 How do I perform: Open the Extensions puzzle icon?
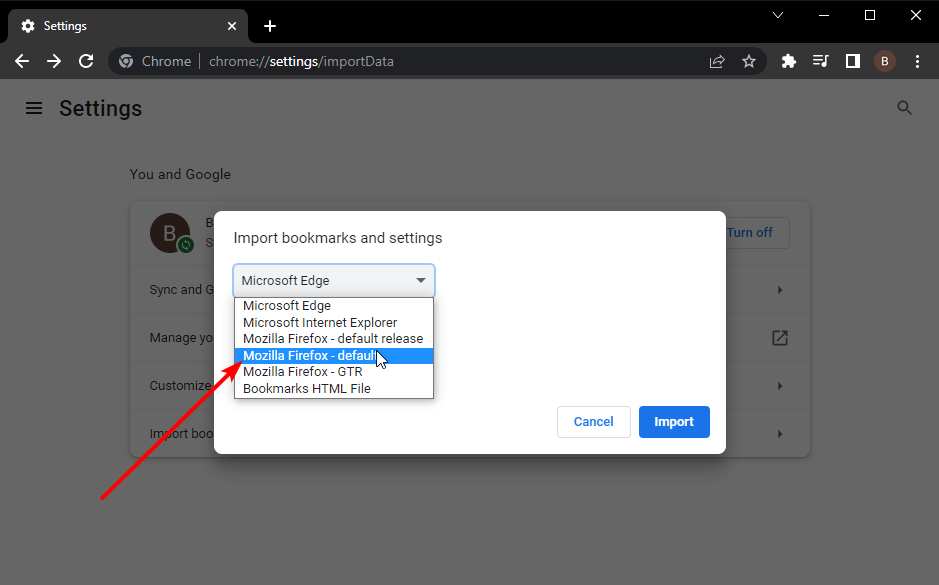click(789, 61)
